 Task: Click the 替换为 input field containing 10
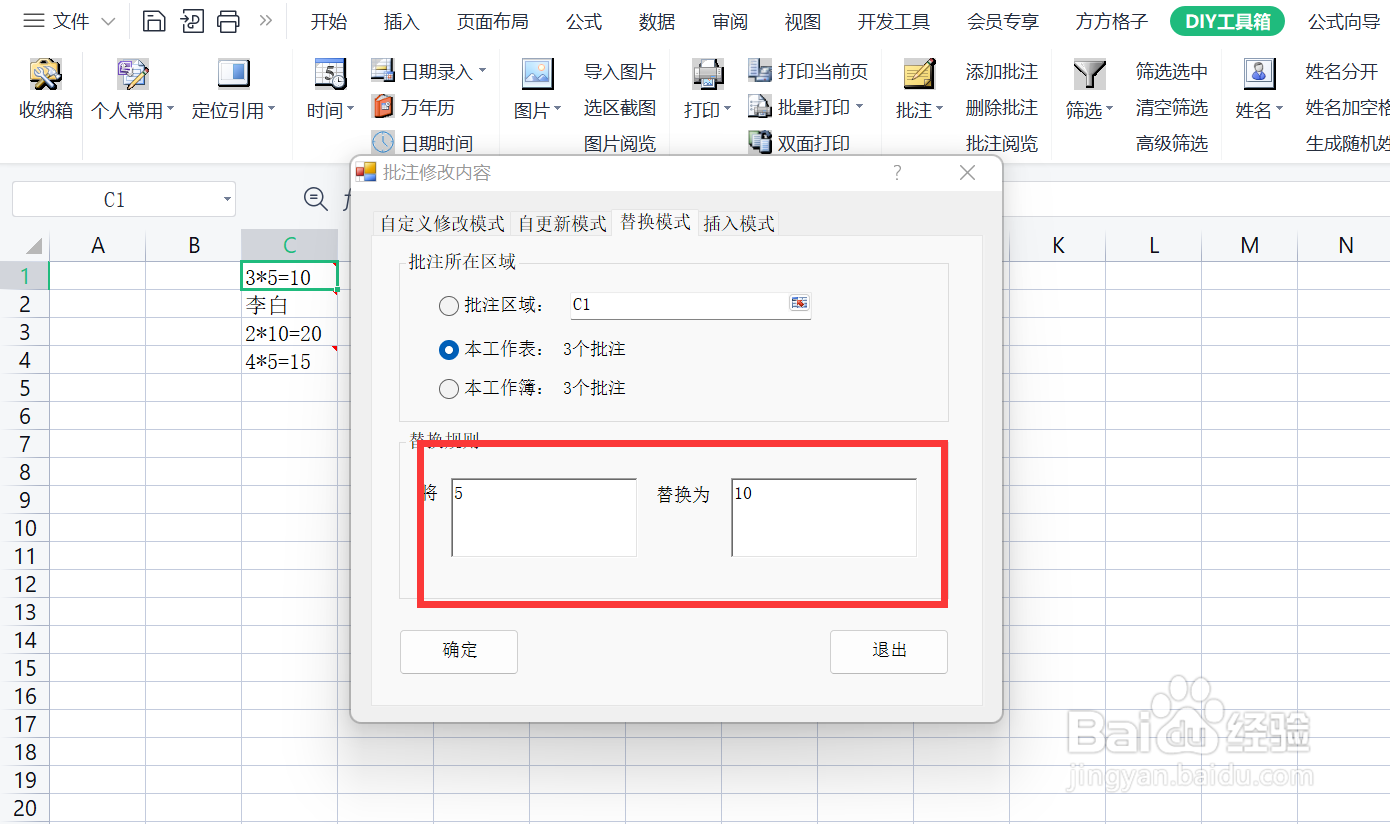[823, 517]
